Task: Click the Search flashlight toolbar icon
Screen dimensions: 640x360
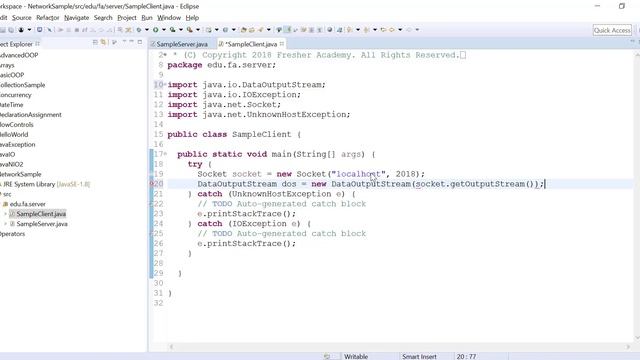Action: tap(260, 30)
